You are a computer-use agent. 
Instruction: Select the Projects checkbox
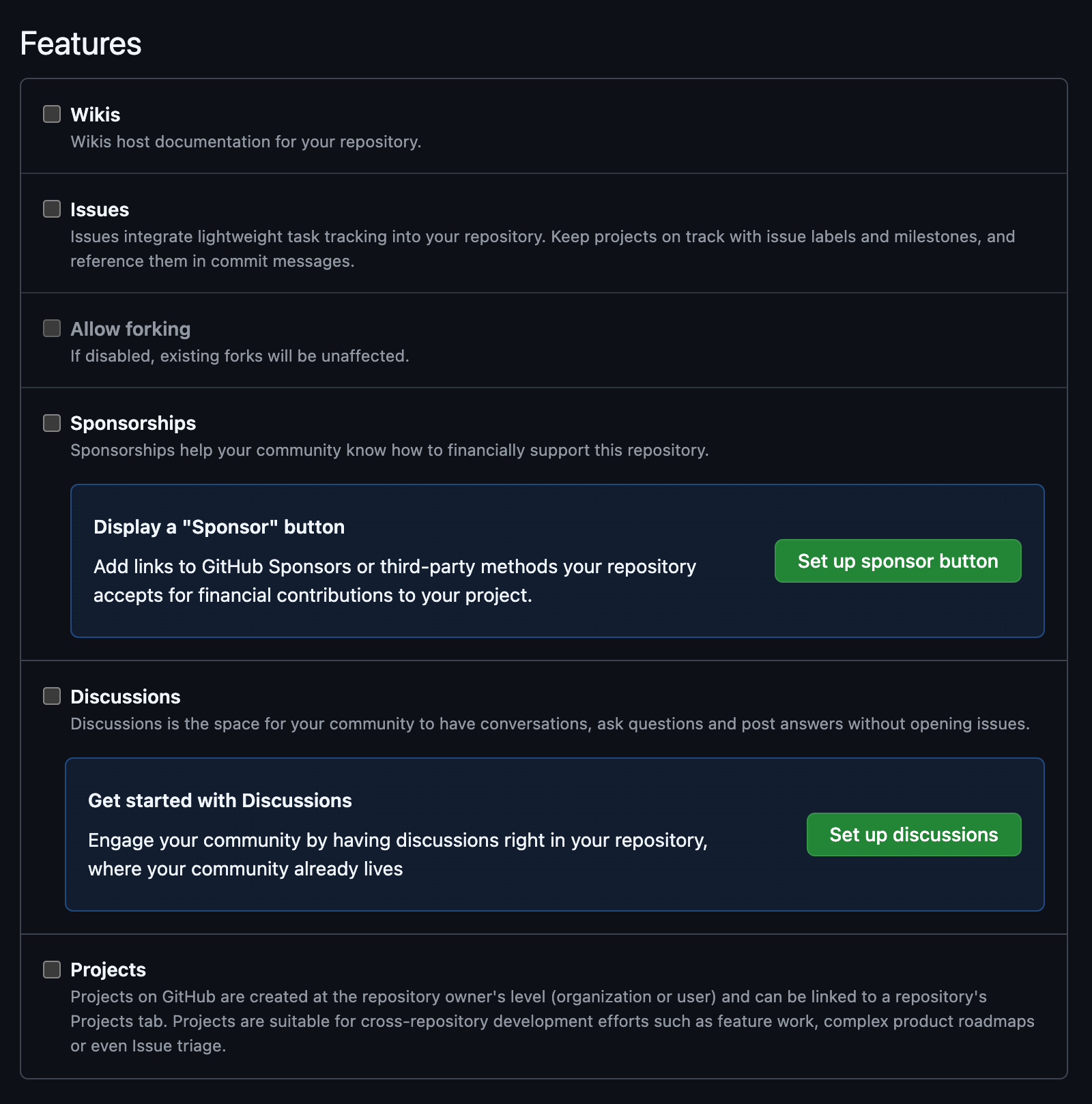(x=52, y=970)
